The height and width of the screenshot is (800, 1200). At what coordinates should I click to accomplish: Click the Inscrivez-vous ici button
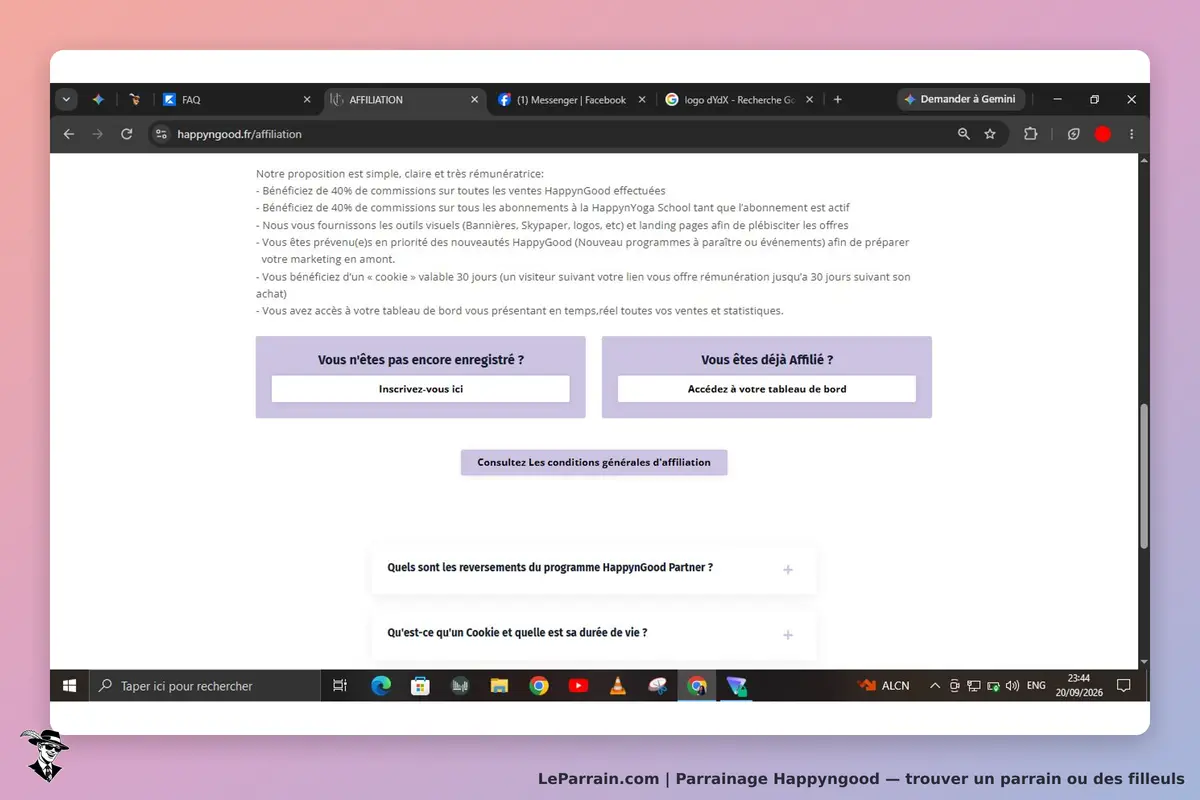[x=421, y=389]
